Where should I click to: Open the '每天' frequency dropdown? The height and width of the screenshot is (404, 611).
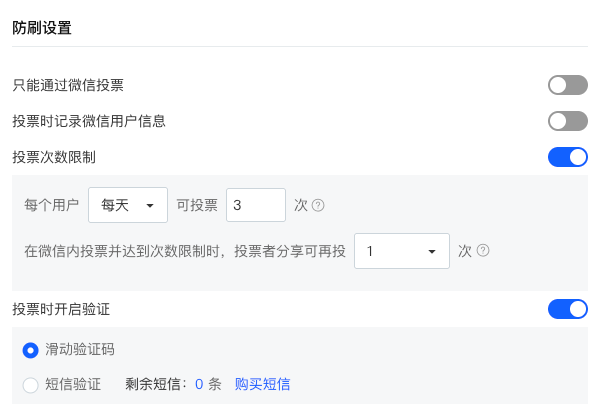[x=127, y=205]
